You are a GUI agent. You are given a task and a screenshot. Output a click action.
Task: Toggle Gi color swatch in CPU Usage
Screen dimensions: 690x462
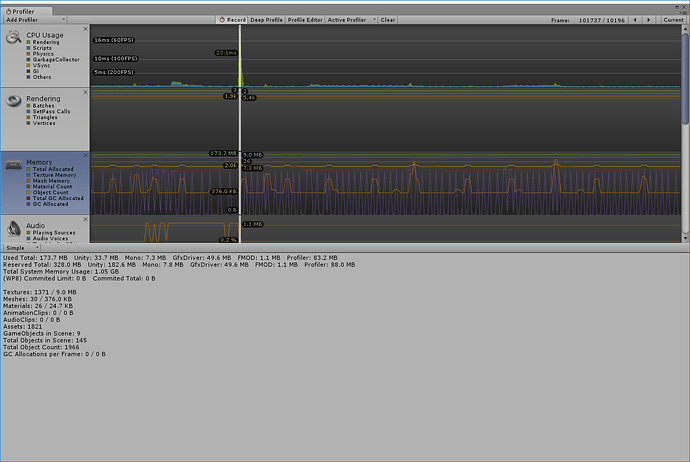29,71
